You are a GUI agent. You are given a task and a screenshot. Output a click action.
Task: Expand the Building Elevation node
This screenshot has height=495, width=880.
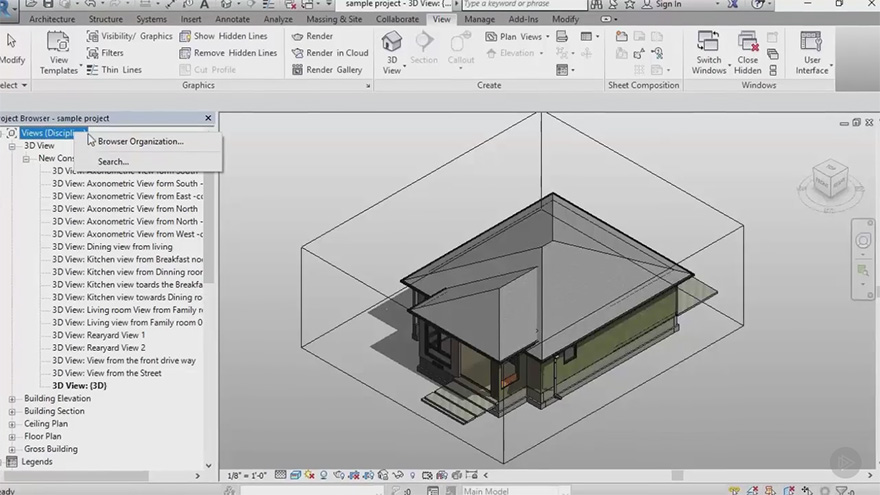coord(12,399)
